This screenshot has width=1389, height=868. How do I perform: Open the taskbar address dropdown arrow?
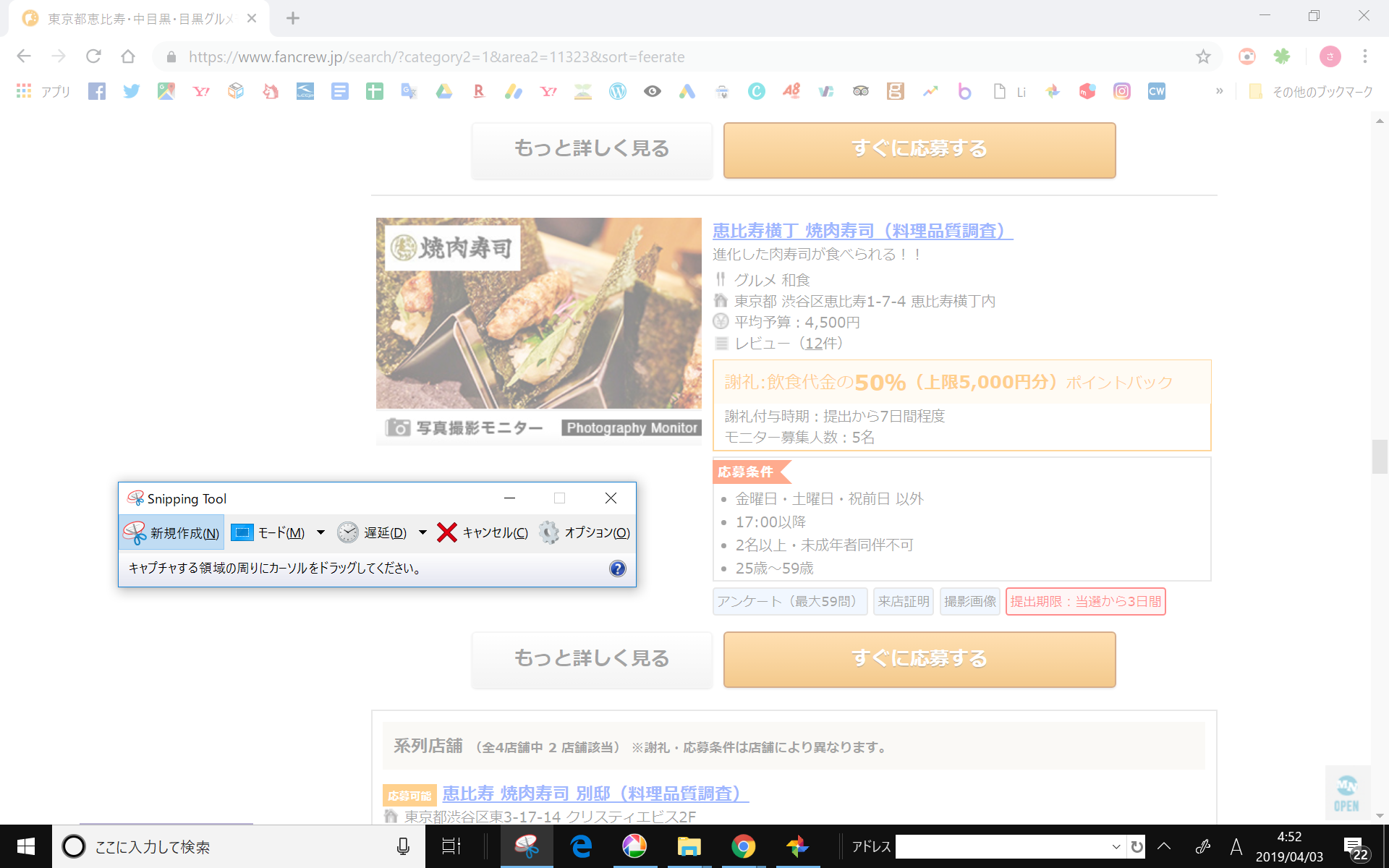point(1116,847)
